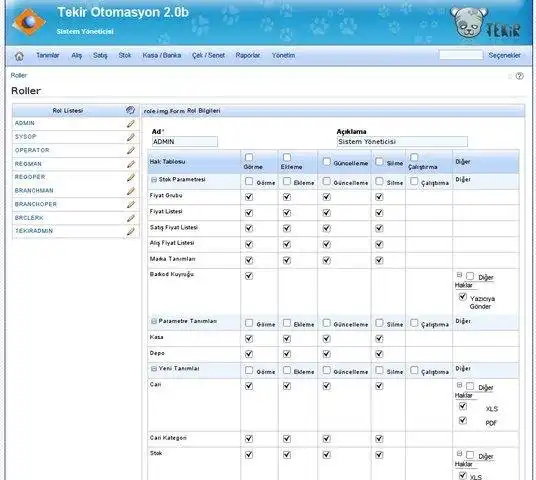The width and height of the screenshot is (536, 480).
Task: Open the Stok menu
Action: tap(125, 55)
